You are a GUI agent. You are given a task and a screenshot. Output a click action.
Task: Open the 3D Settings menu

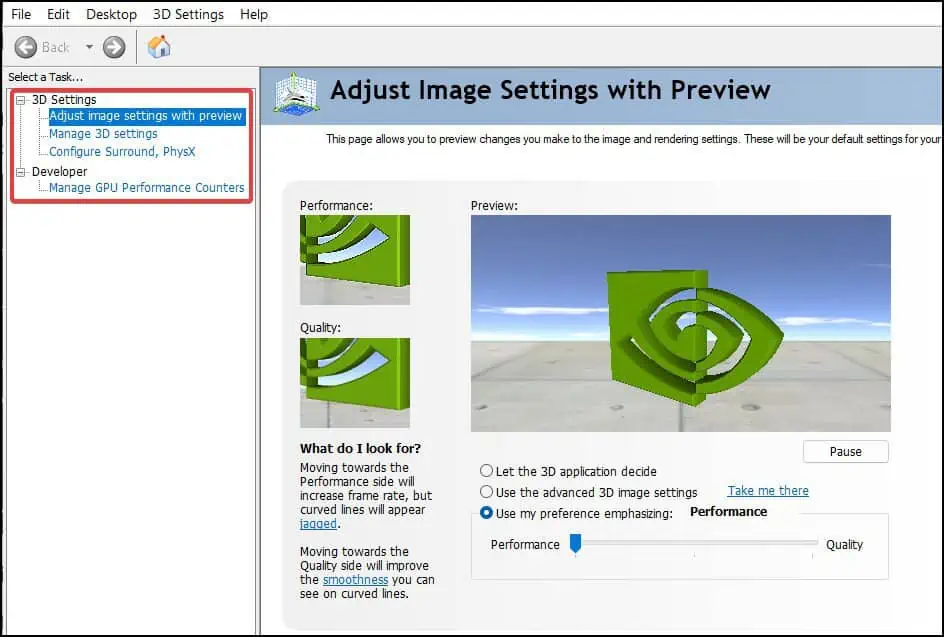pos(187,14)
